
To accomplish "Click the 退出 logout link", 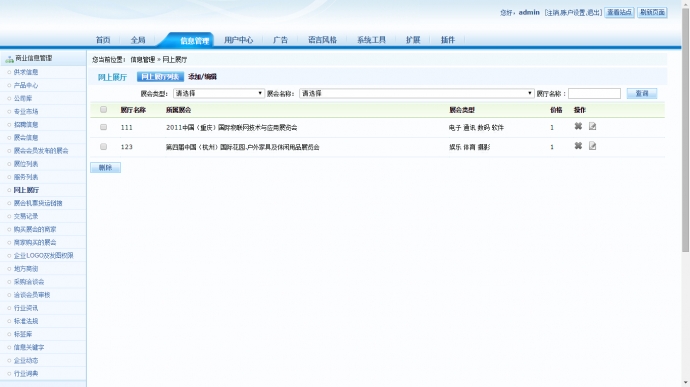I will tap(593, 13).
